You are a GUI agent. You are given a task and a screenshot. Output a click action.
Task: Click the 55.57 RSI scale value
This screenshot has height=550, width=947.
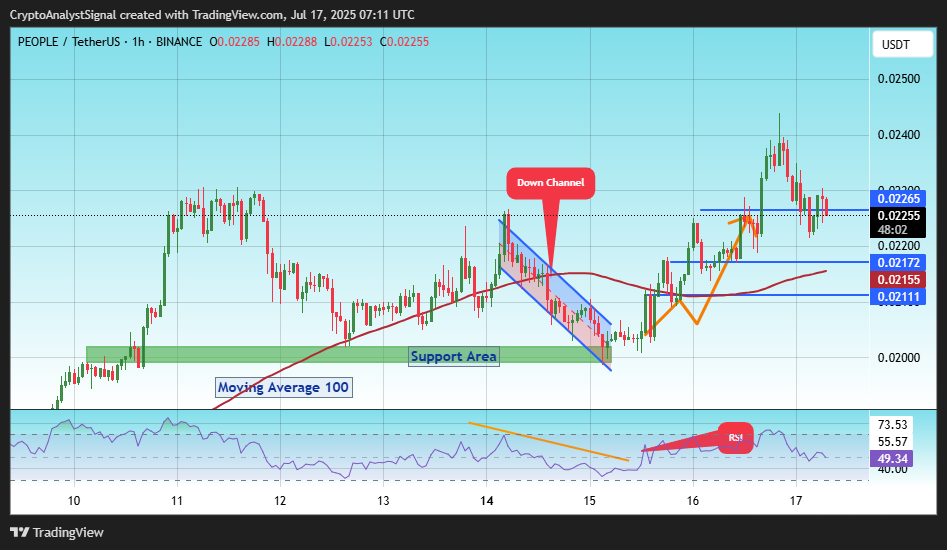893,442
